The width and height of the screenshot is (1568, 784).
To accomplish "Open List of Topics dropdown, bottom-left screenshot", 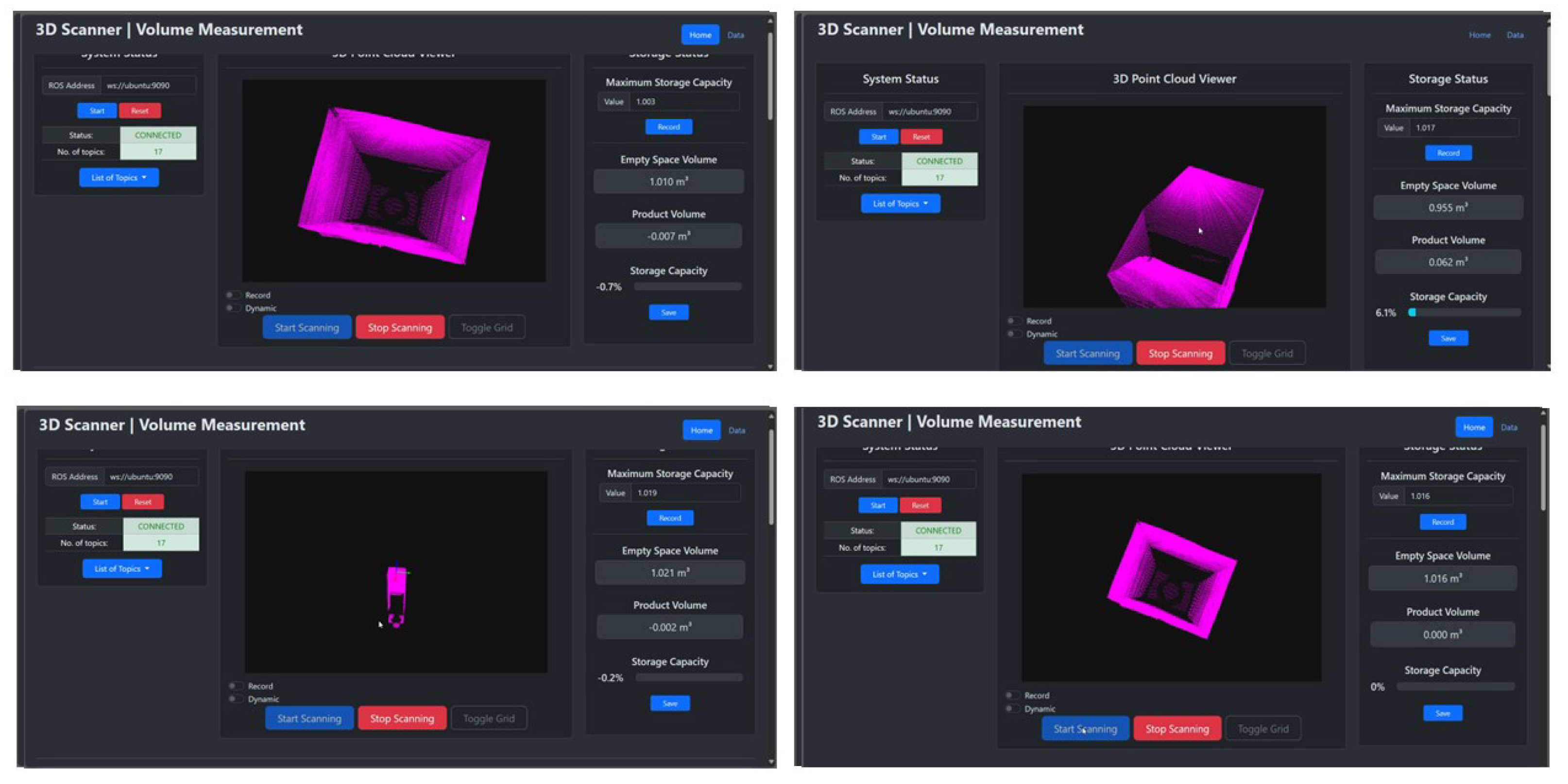I will (122, 568).
